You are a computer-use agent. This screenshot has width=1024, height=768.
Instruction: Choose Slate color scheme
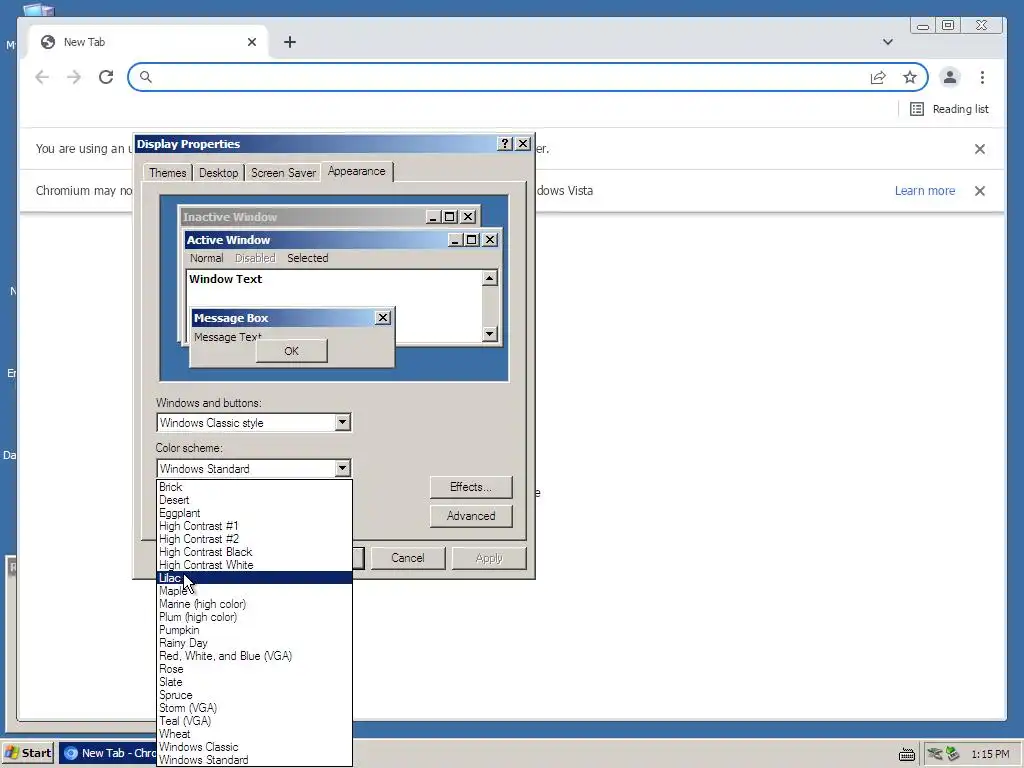(x=255, y=682)
